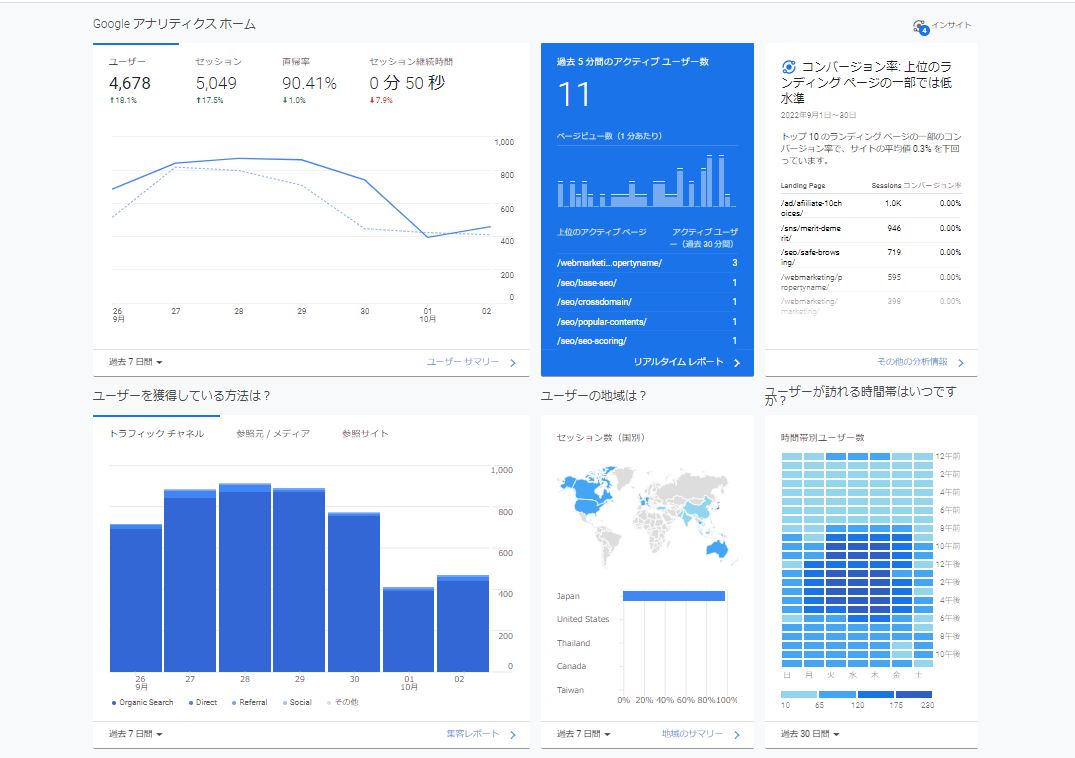Screen dimensions: 1075x758
Task: Click the Canada country label
Action: point(571,666)
